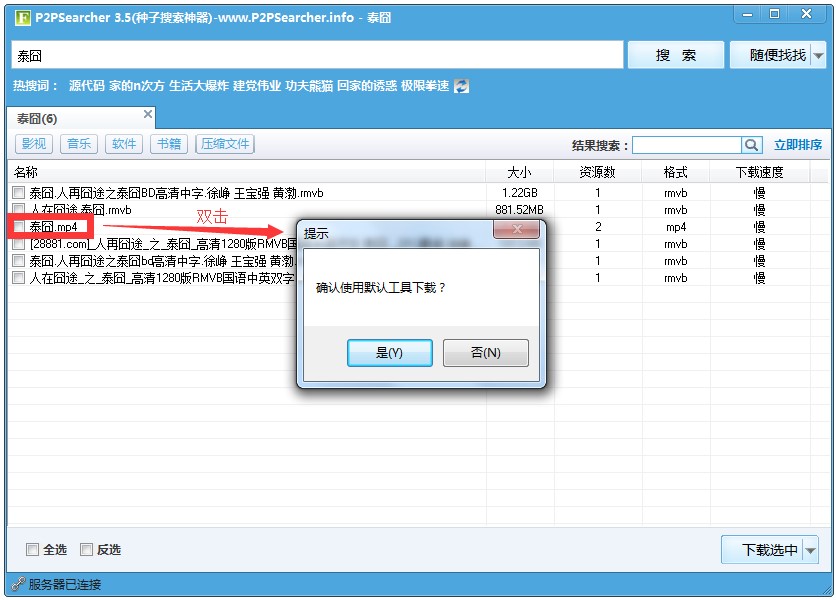Filter results by 影视 category

[33, 144]
